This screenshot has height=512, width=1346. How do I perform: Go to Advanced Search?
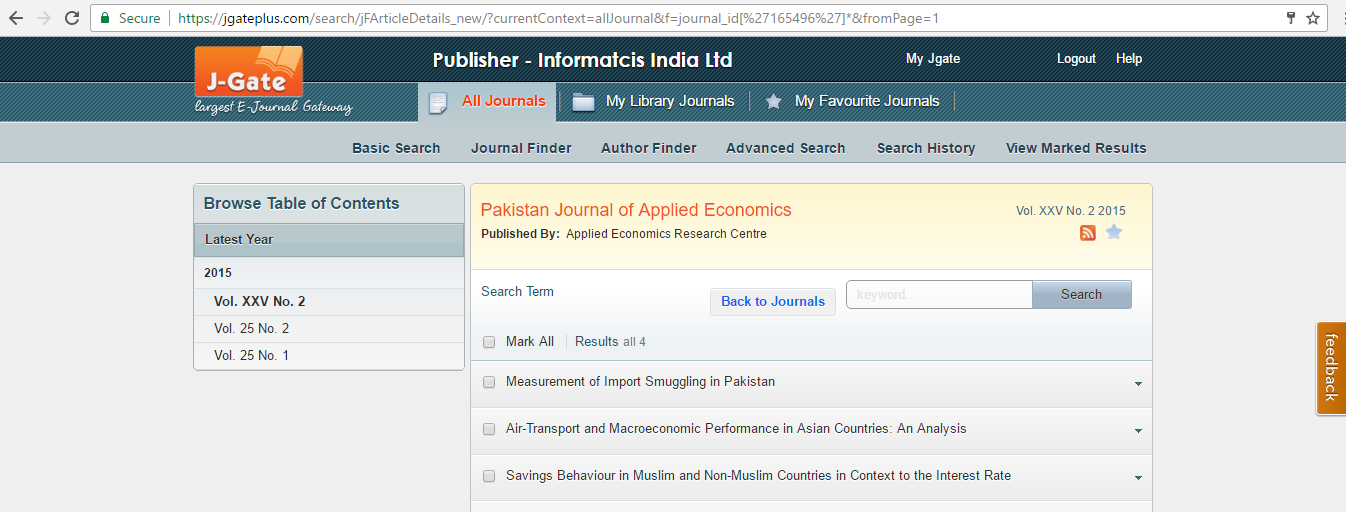(786, 148)
